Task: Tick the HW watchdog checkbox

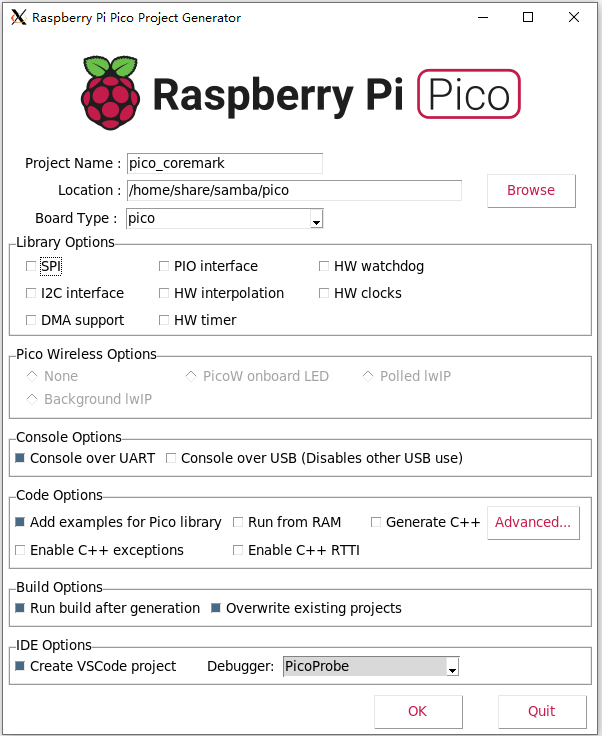Action: [x=324, y=266]
